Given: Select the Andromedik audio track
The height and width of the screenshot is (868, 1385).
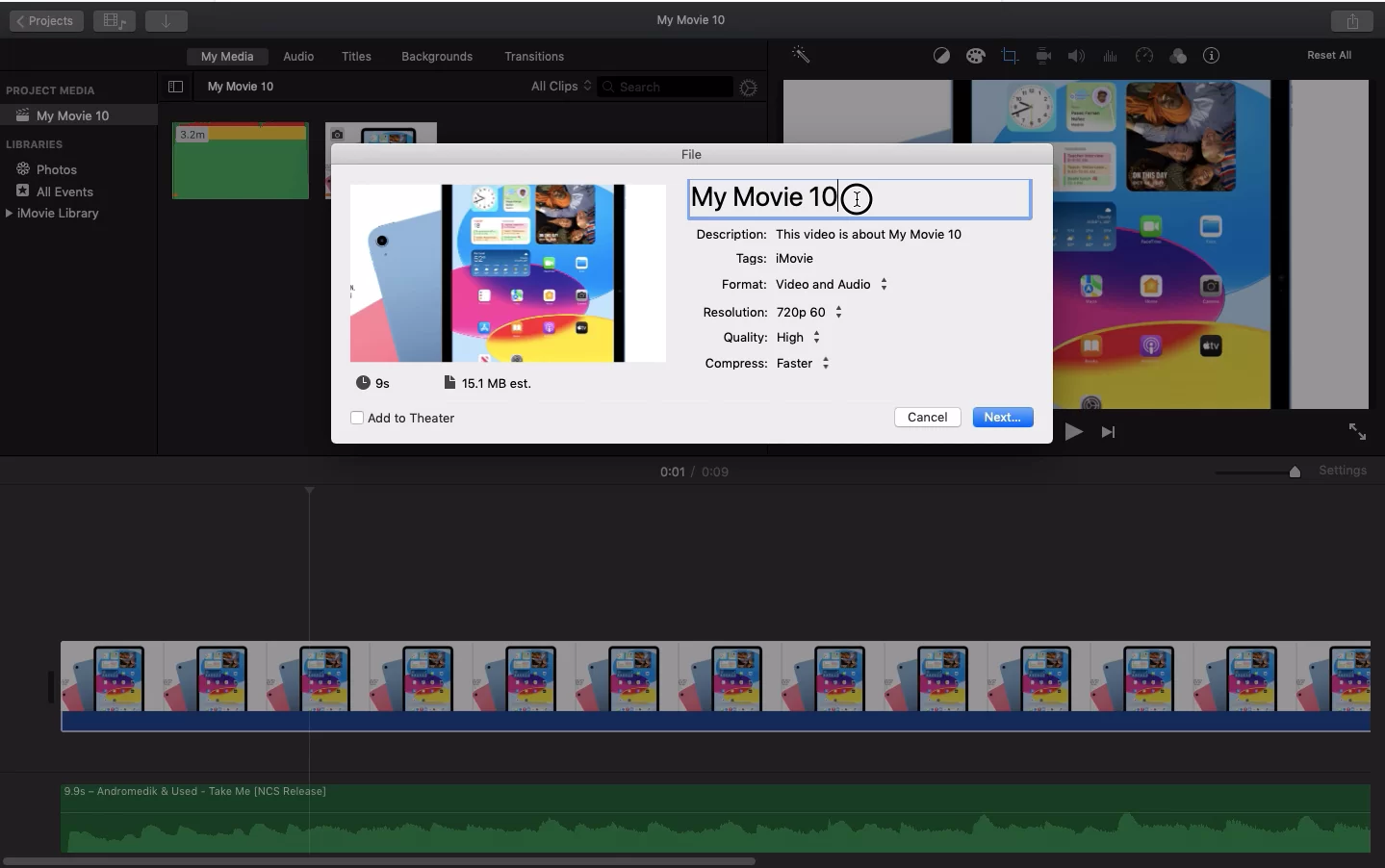Looking at the screenshot, I should point(716,819).
